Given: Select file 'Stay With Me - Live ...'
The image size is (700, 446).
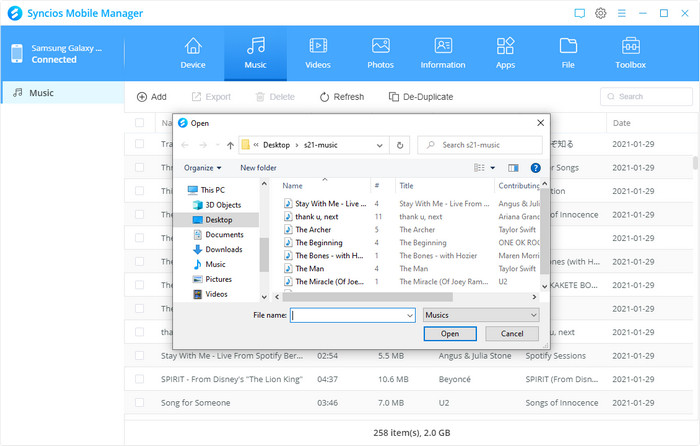Looking at the screenshot, I should click(330, 204).
